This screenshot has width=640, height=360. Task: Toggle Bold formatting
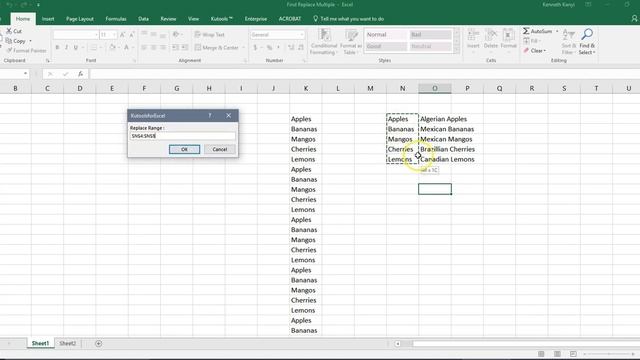pos(57,48)
